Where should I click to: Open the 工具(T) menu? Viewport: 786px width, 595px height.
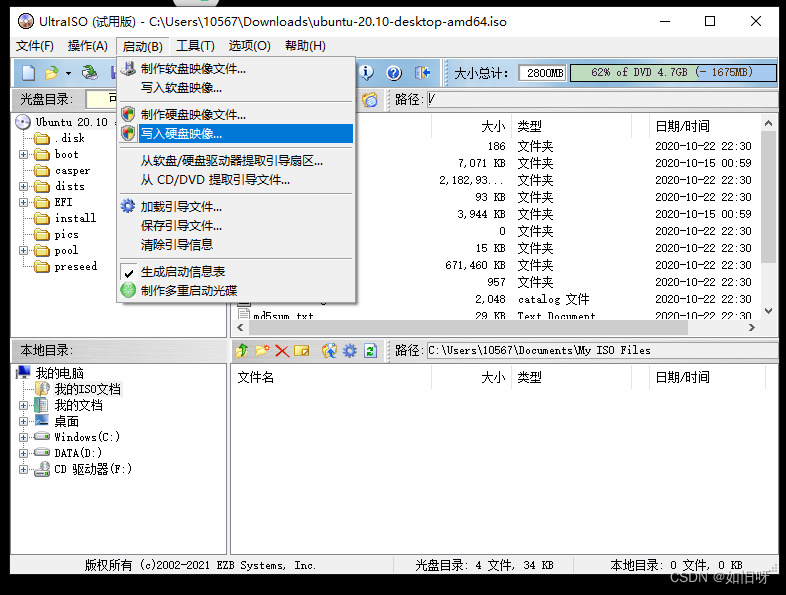[x=195, y=46]
